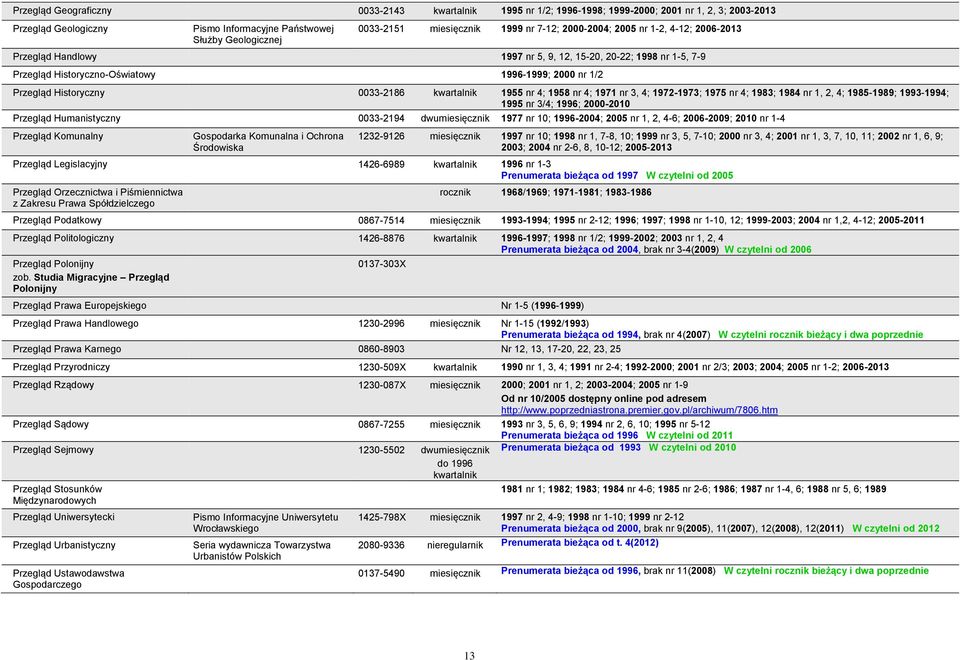Select 'W czytelni od 2012' text
The width and height of the screenshot is (960, 660).
896,528
